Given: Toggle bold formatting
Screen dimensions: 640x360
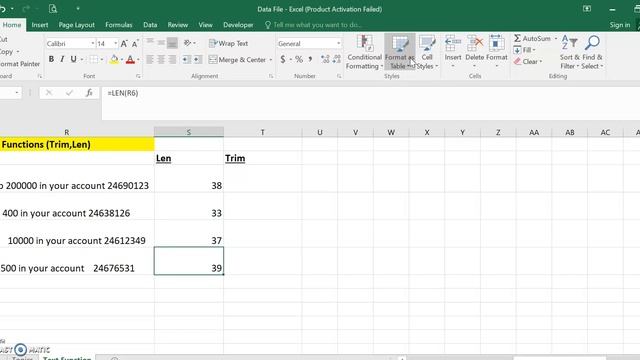Looking at the screenshot, I should 51,59.
